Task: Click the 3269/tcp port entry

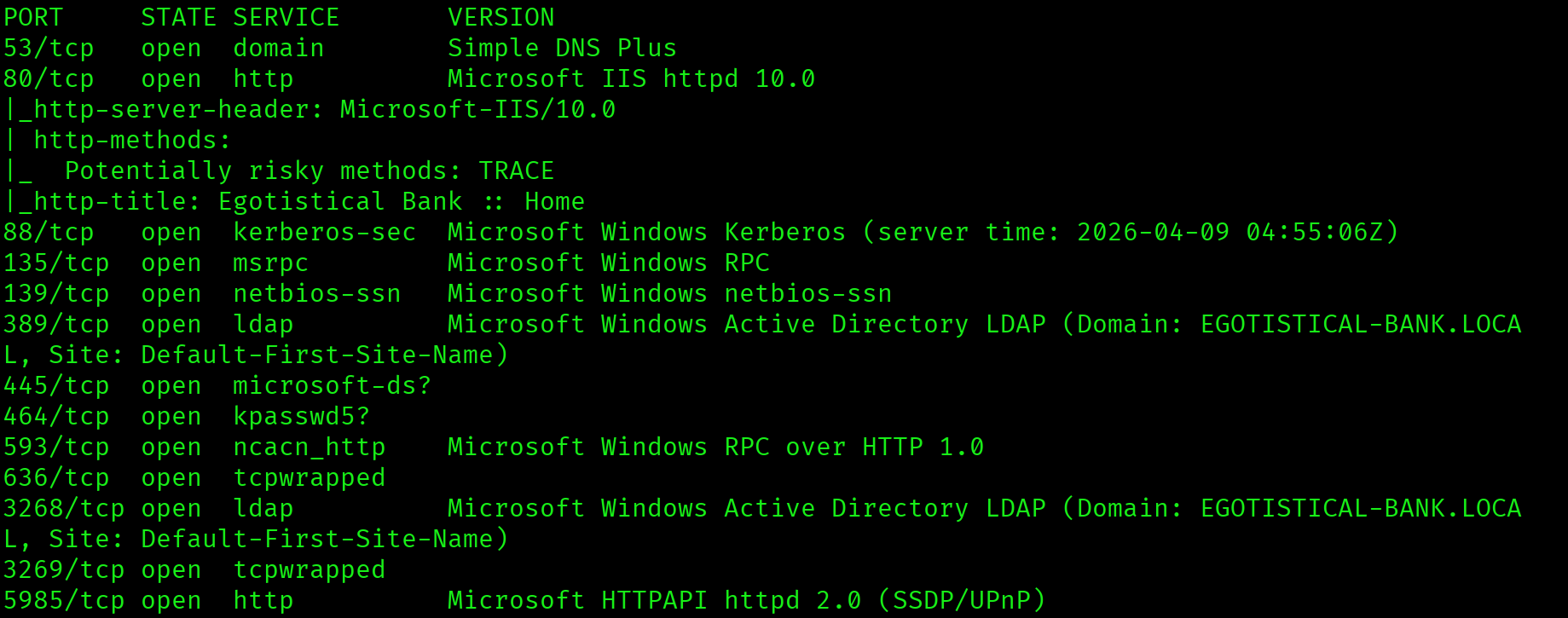Action: tap(64, 570)
